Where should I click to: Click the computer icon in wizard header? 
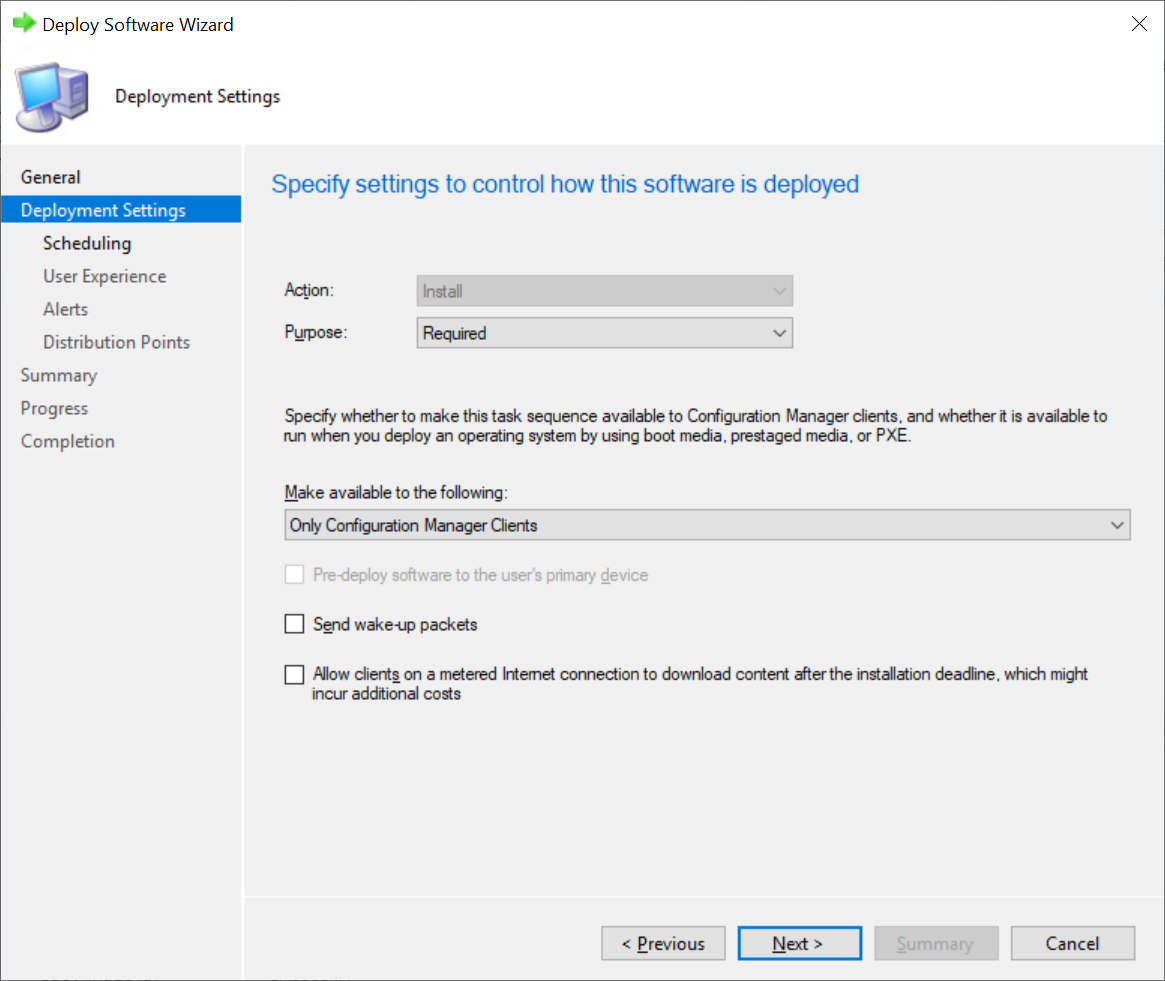point(50,97)
